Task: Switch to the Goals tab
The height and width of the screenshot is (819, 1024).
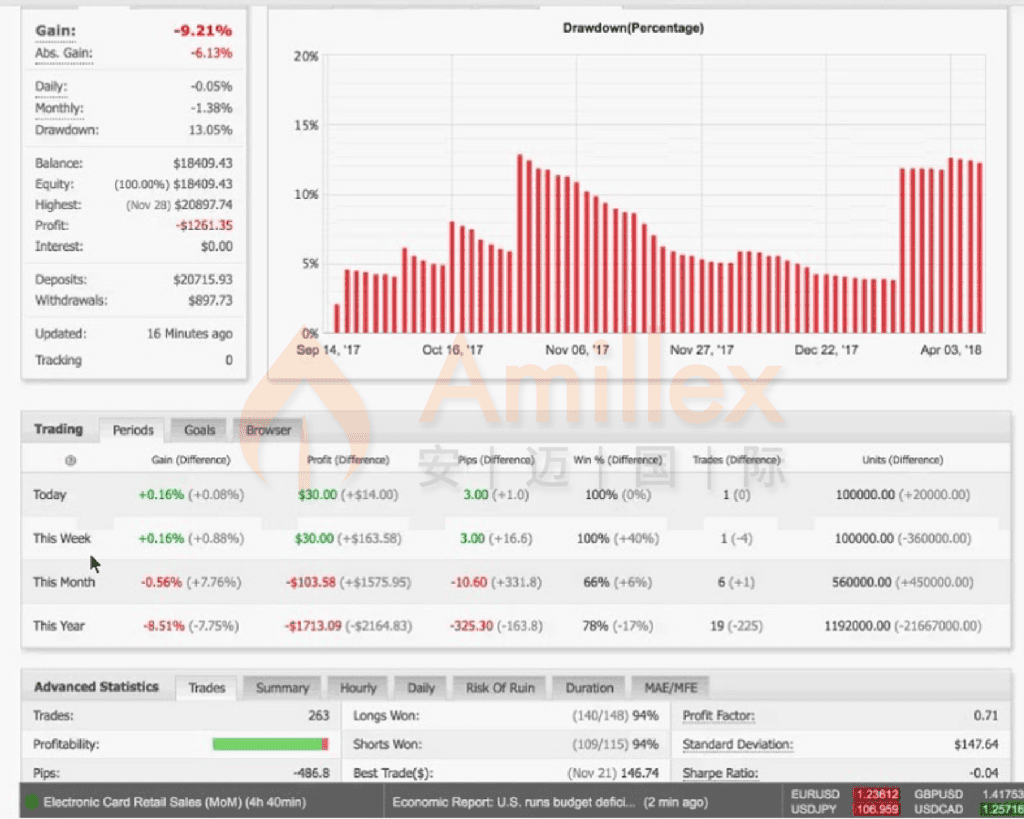Action: pos(199,430)
